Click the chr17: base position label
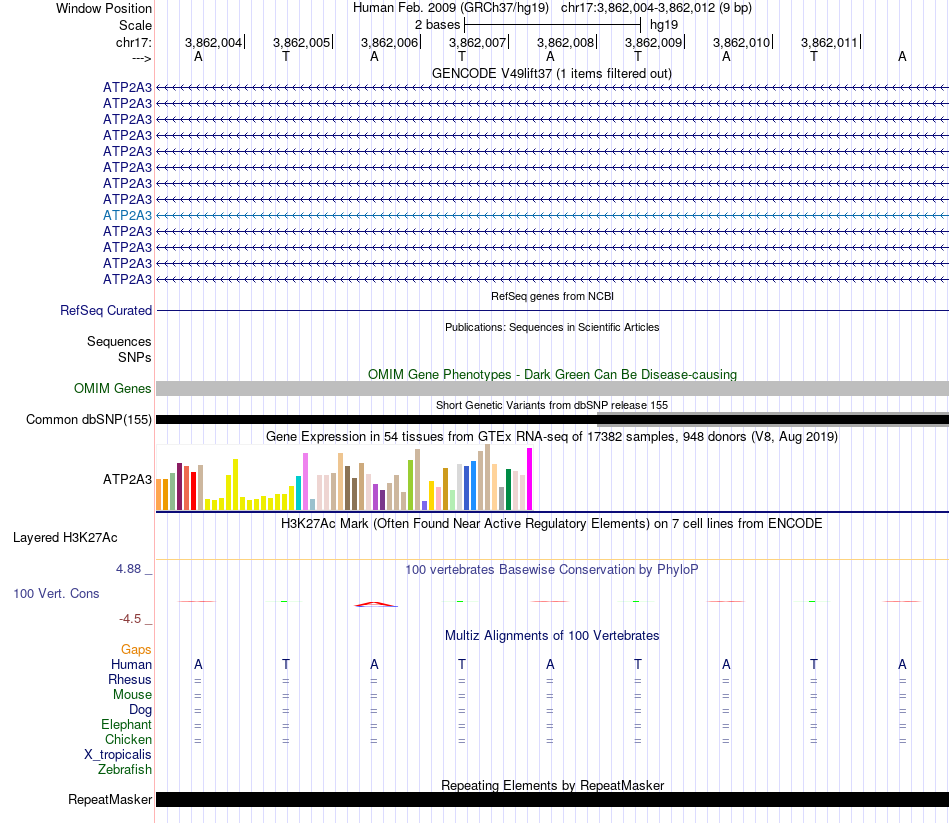 pos(133,42)
